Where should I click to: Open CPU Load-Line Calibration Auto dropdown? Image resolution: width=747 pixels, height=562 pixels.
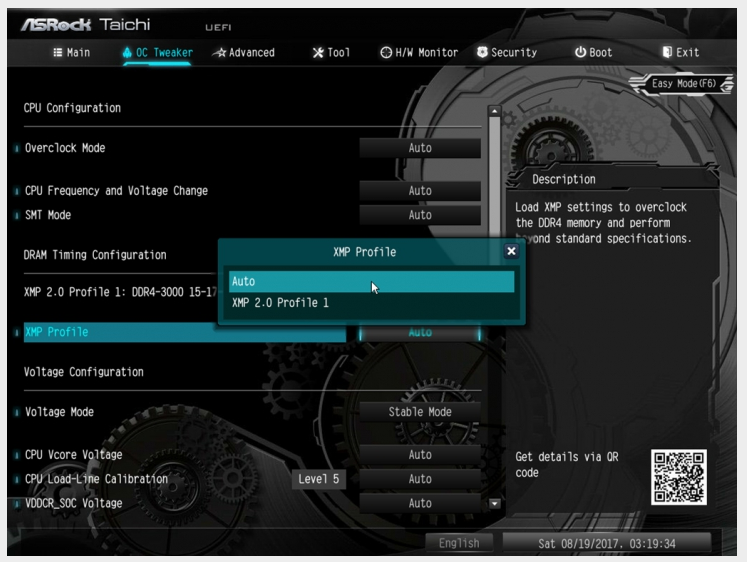click(x=420, y=479)
